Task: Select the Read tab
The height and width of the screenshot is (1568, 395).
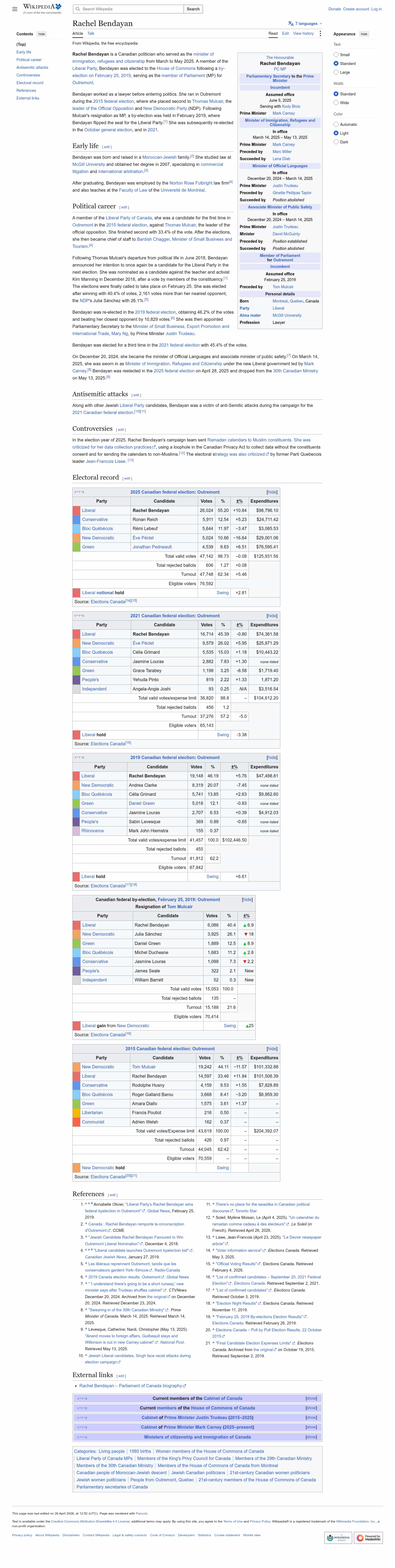Action: click(273, 33)
